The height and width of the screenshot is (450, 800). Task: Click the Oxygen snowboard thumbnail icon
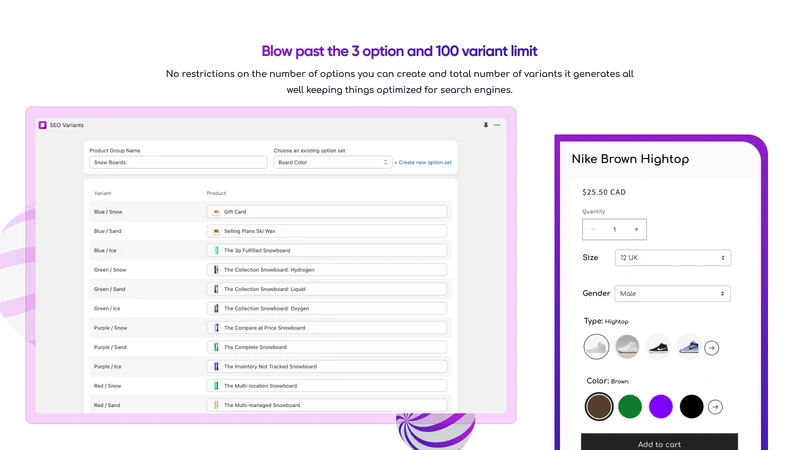click(x=216, y=309)
